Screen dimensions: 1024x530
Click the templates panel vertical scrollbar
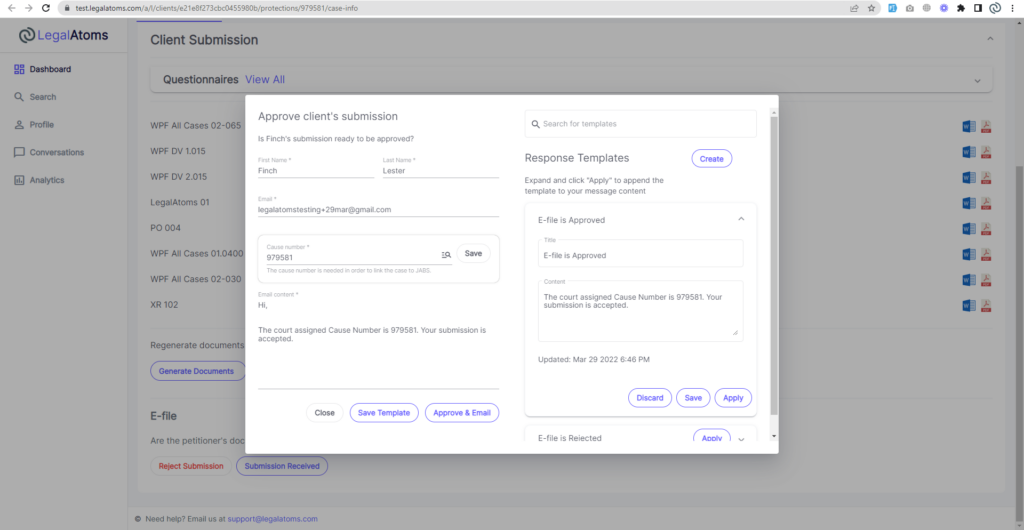[x=773, y=260]
